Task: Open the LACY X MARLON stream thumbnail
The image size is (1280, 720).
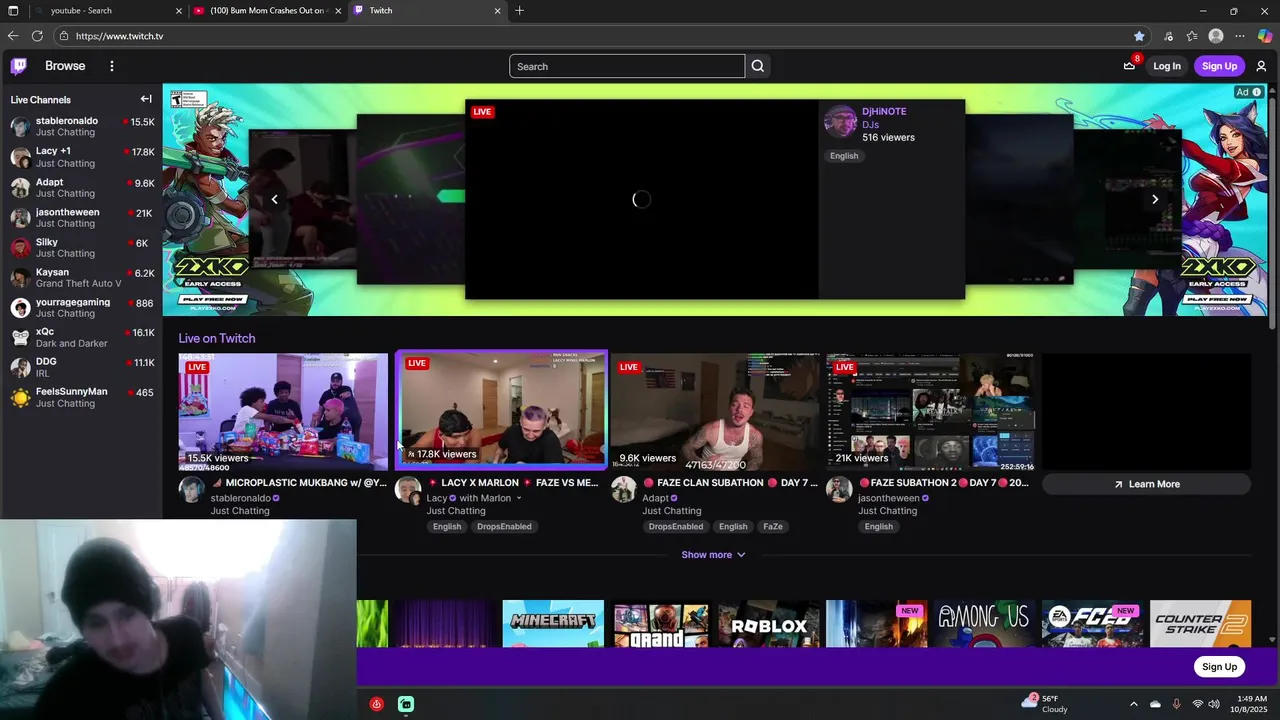Action: (x=501, y=409)
